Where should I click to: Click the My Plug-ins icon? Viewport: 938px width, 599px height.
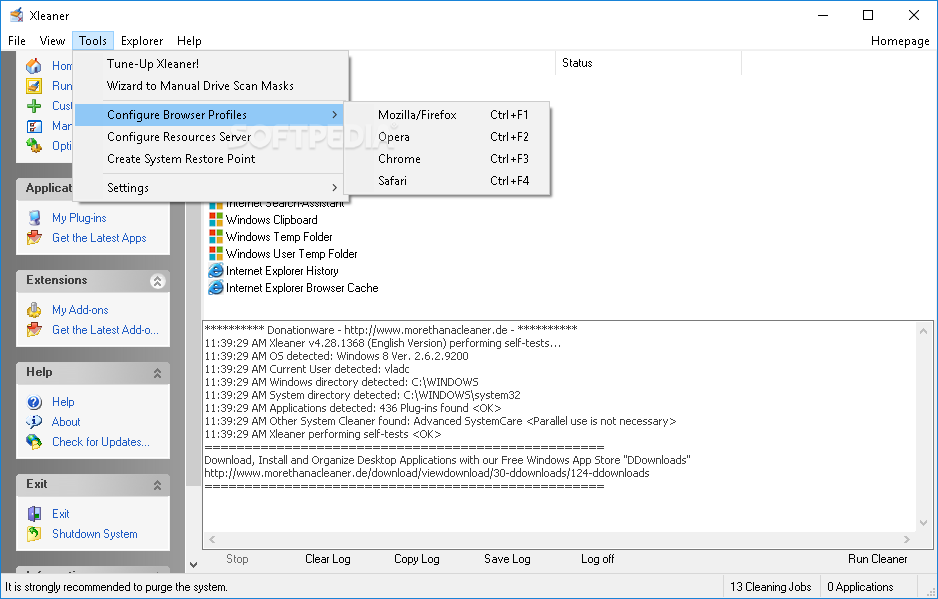(x=34, y=218)
